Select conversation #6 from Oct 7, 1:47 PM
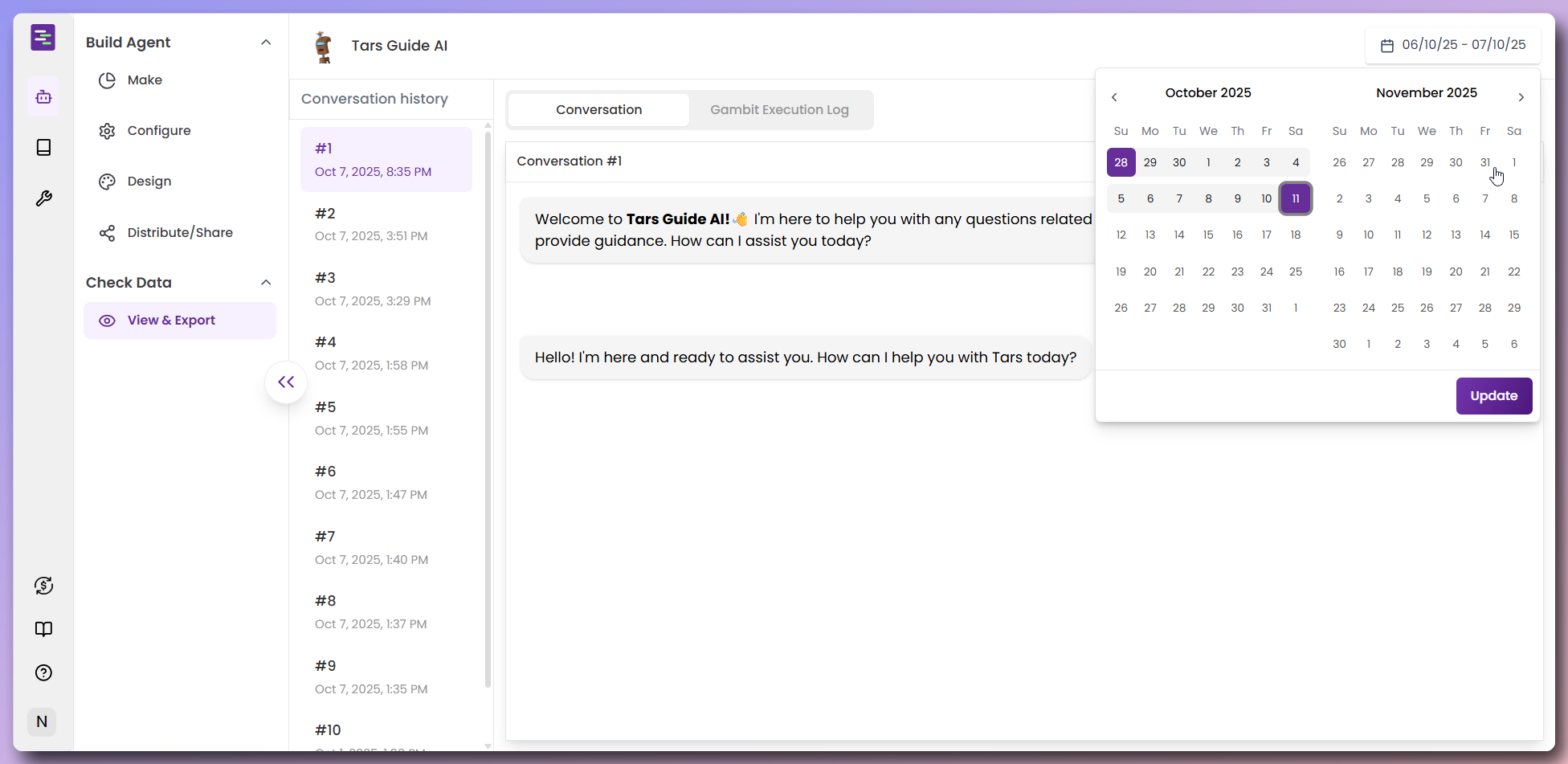 [x=386, y=482]
